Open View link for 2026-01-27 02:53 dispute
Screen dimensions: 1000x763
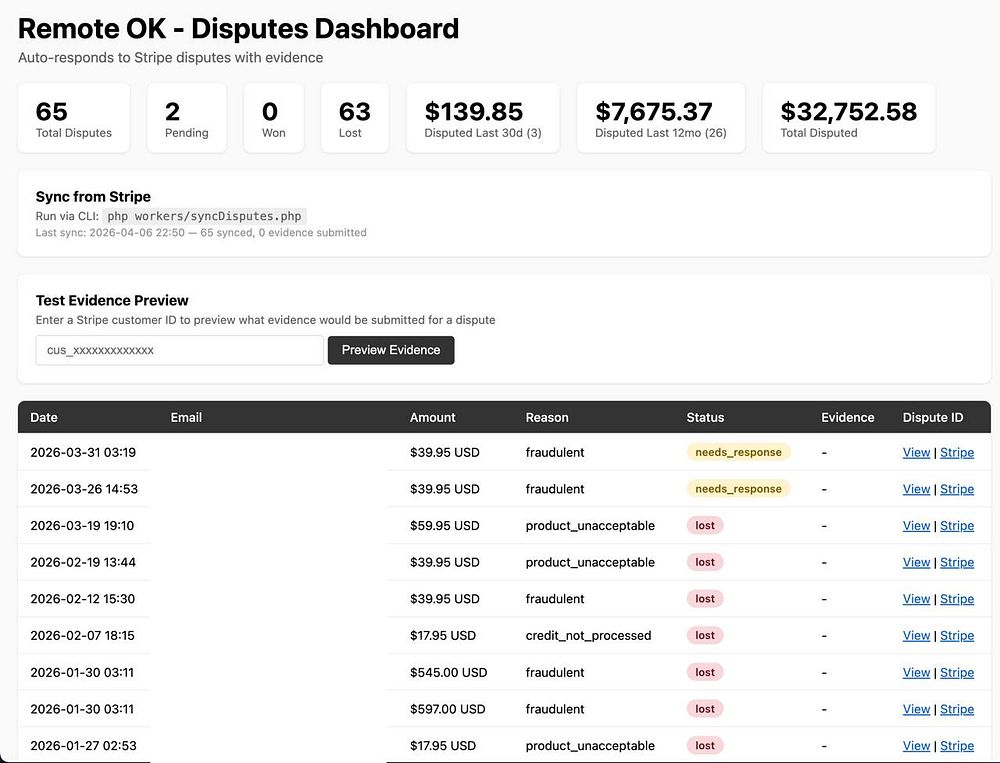click(916, 746)
